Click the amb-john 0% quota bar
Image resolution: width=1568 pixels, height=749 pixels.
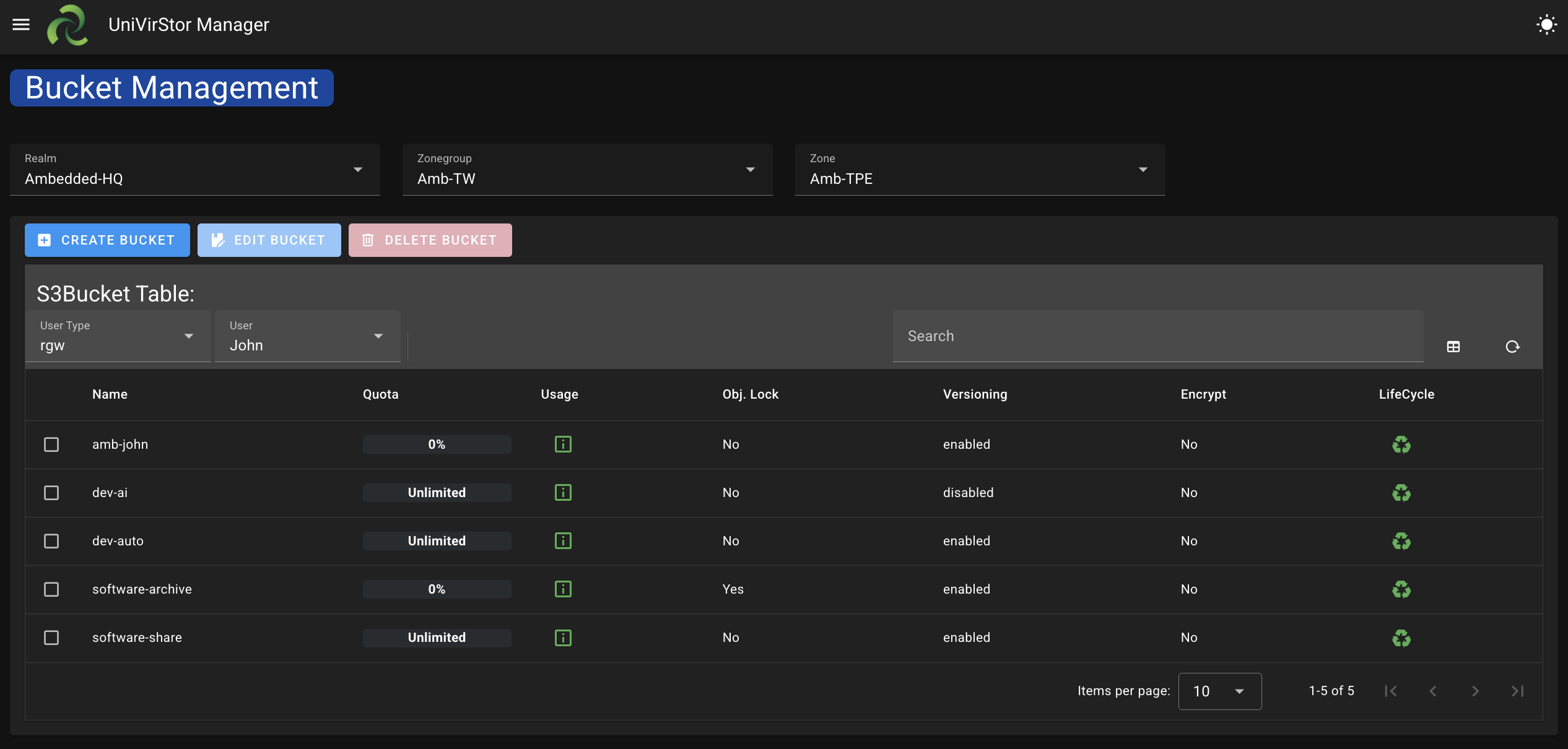437,444
